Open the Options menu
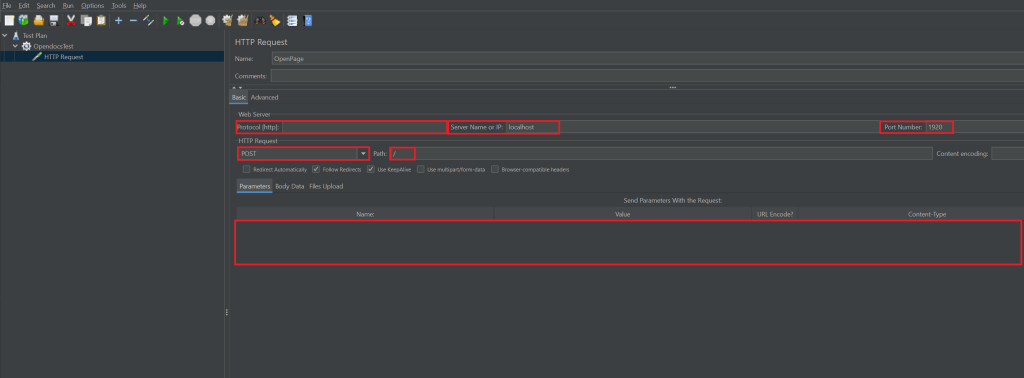Screen dimensions: 1024x378 pos(93,5)
